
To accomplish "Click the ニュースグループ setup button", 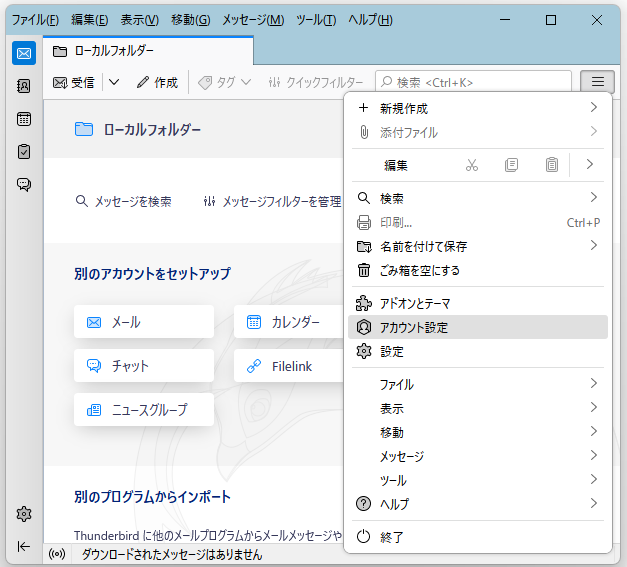I will click(x=144, y=409).
